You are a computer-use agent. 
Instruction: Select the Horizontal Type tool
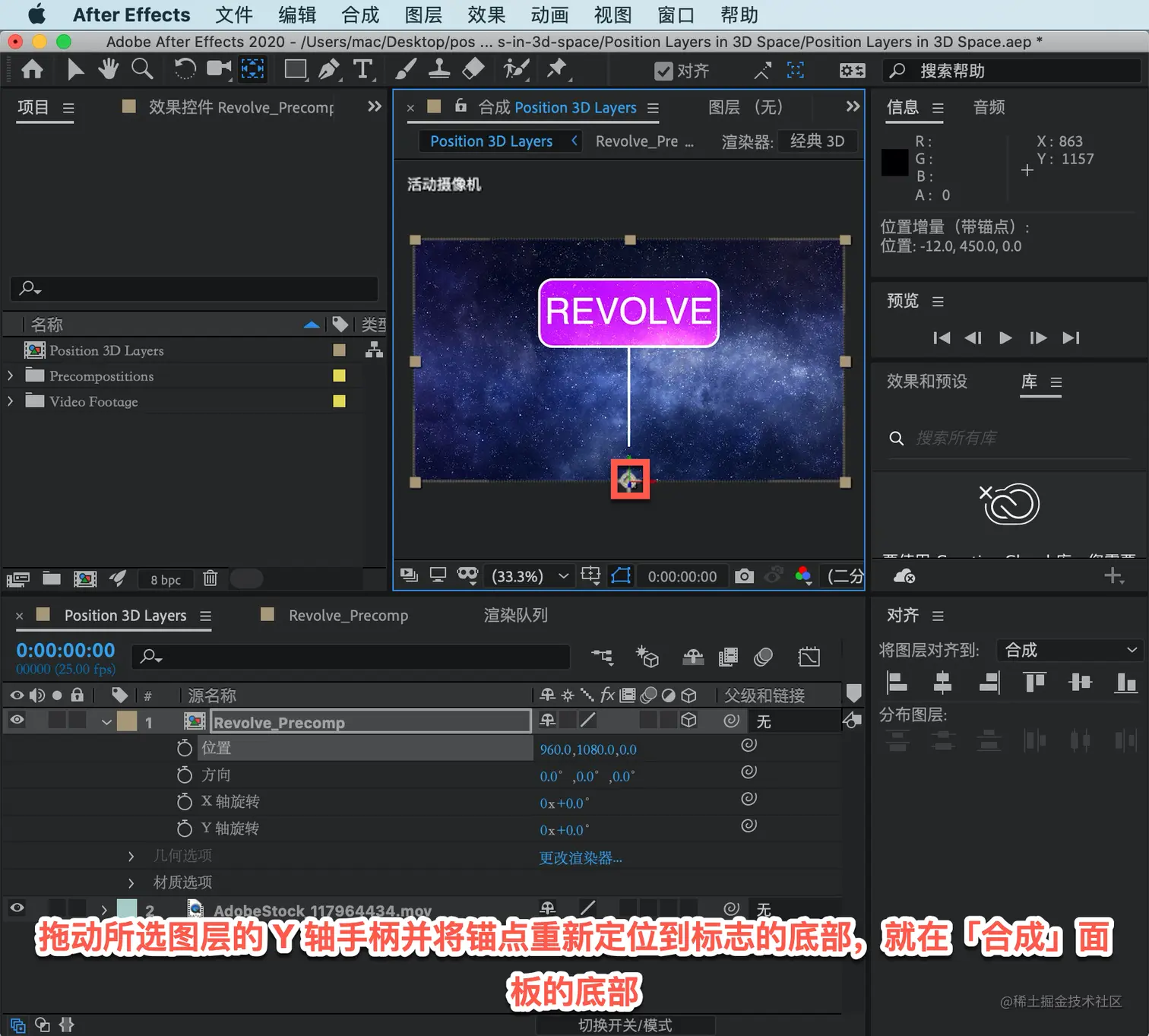pyautogui.click(x=363, y=70)
